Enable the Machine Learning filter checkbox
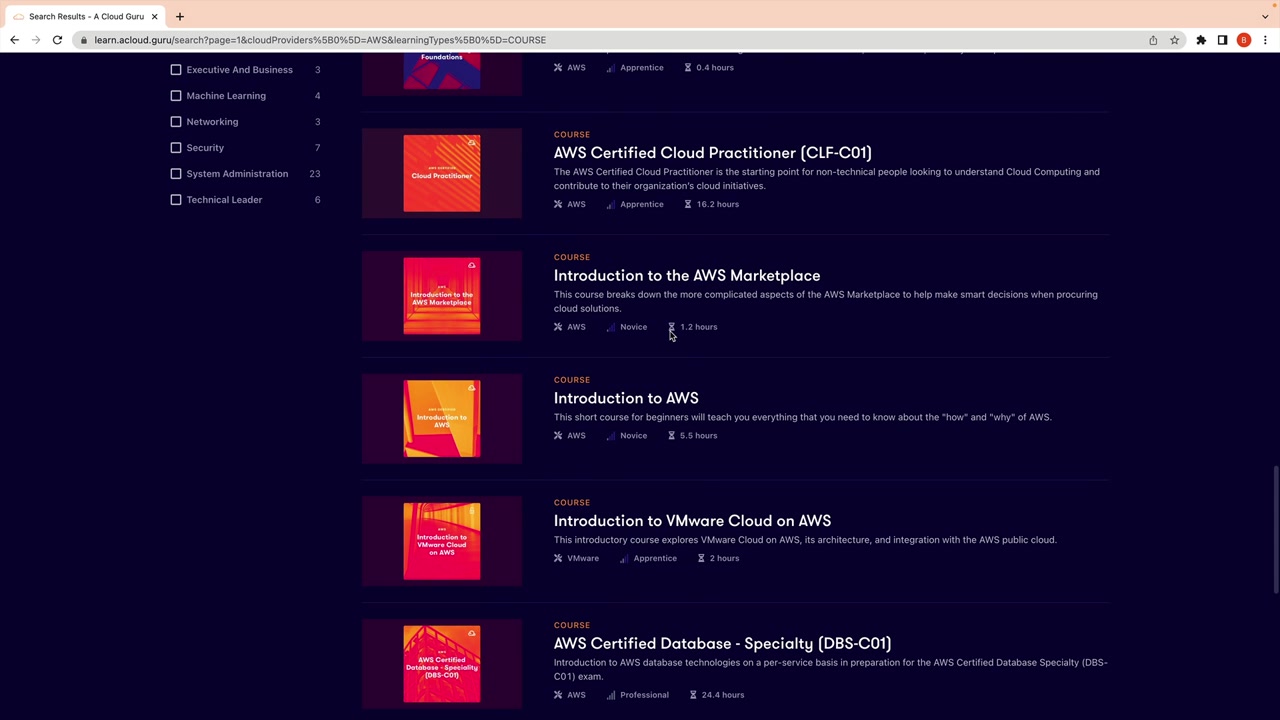Viewport: 1280px width, 720px height. pyautogui.click(x=176, y=96)
